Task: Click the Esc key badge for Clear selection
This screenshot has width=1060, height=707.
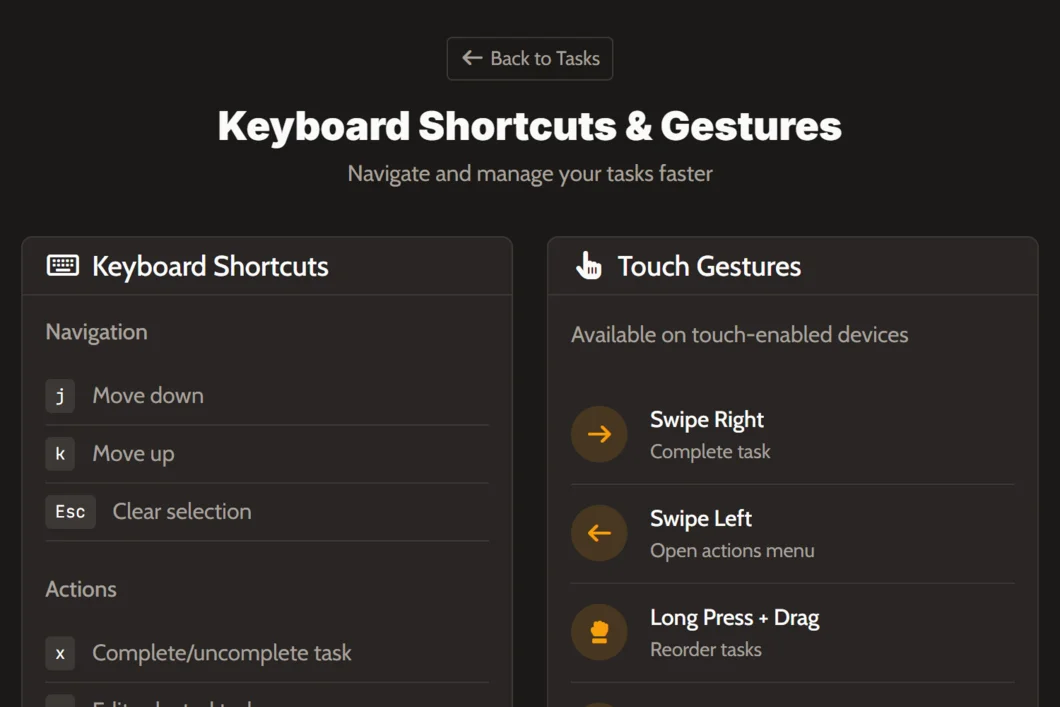Action: (x=70, y=512)
